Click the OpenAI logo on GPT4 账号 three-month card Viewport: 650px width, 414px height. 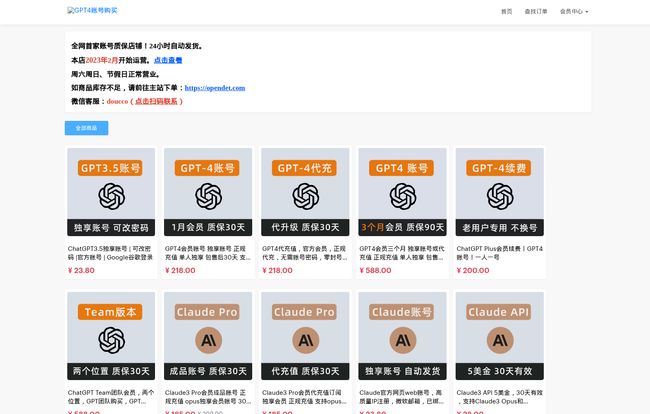[403, 196]
